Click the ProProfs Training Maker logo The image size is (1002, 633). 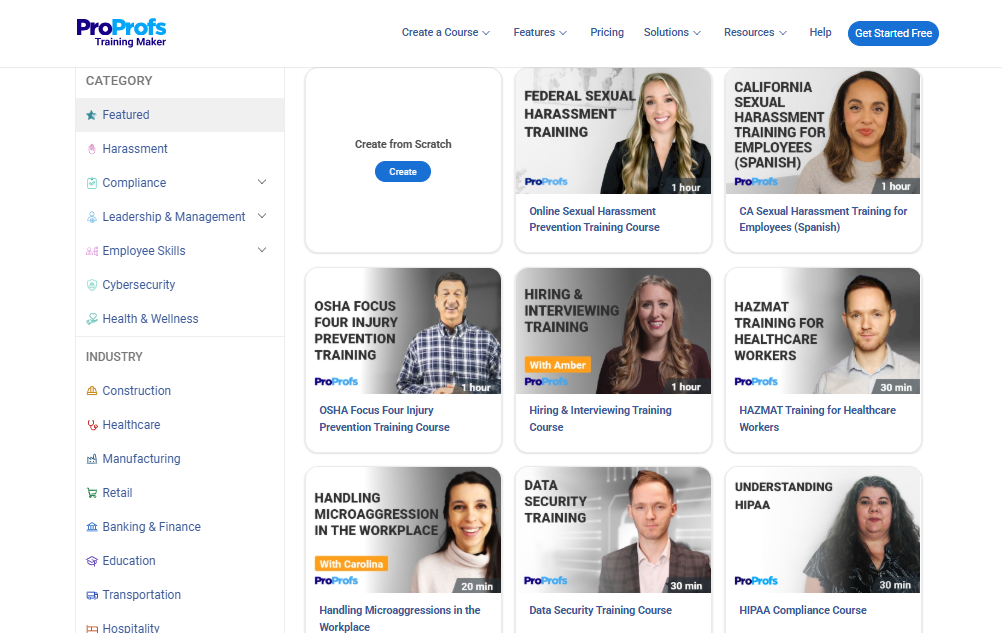click(121, 33)
